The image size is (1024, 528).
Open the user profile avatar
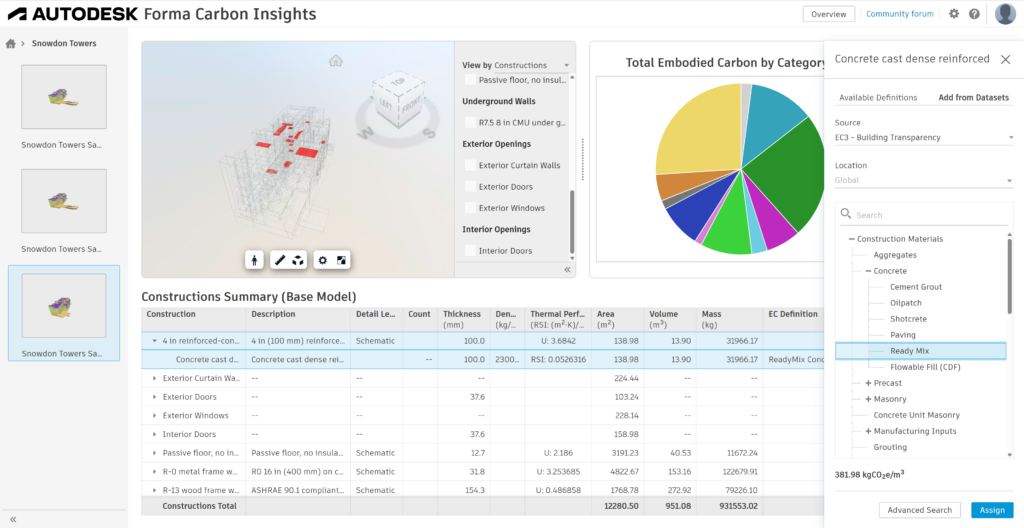tap(1005, 14)
